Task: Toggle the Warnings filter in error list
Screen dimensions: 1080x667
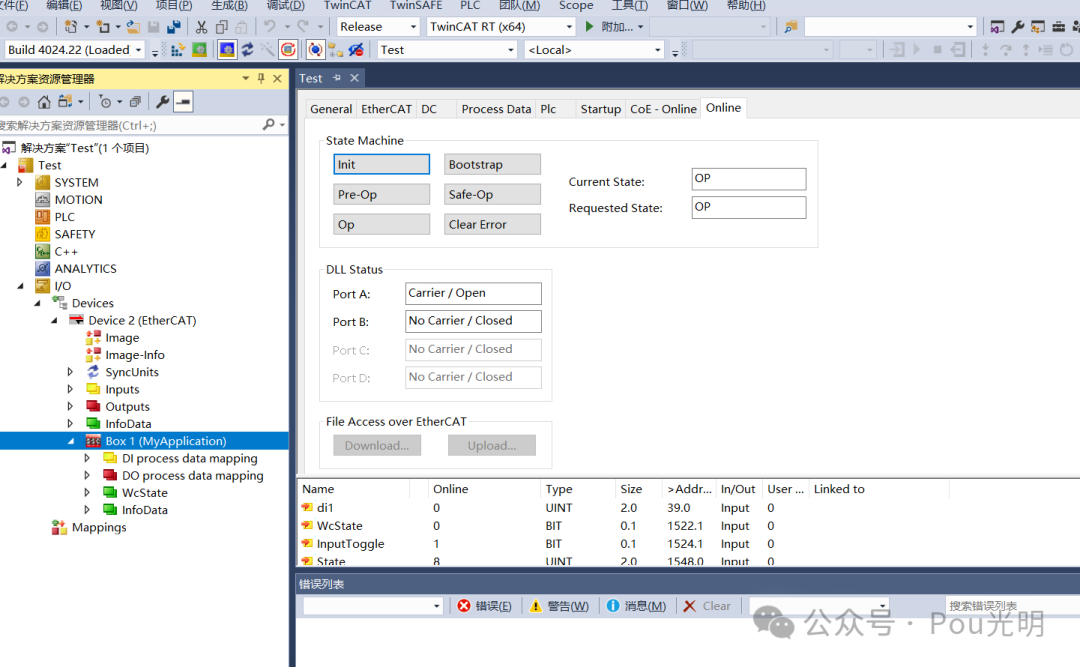Action: [559, 606]
